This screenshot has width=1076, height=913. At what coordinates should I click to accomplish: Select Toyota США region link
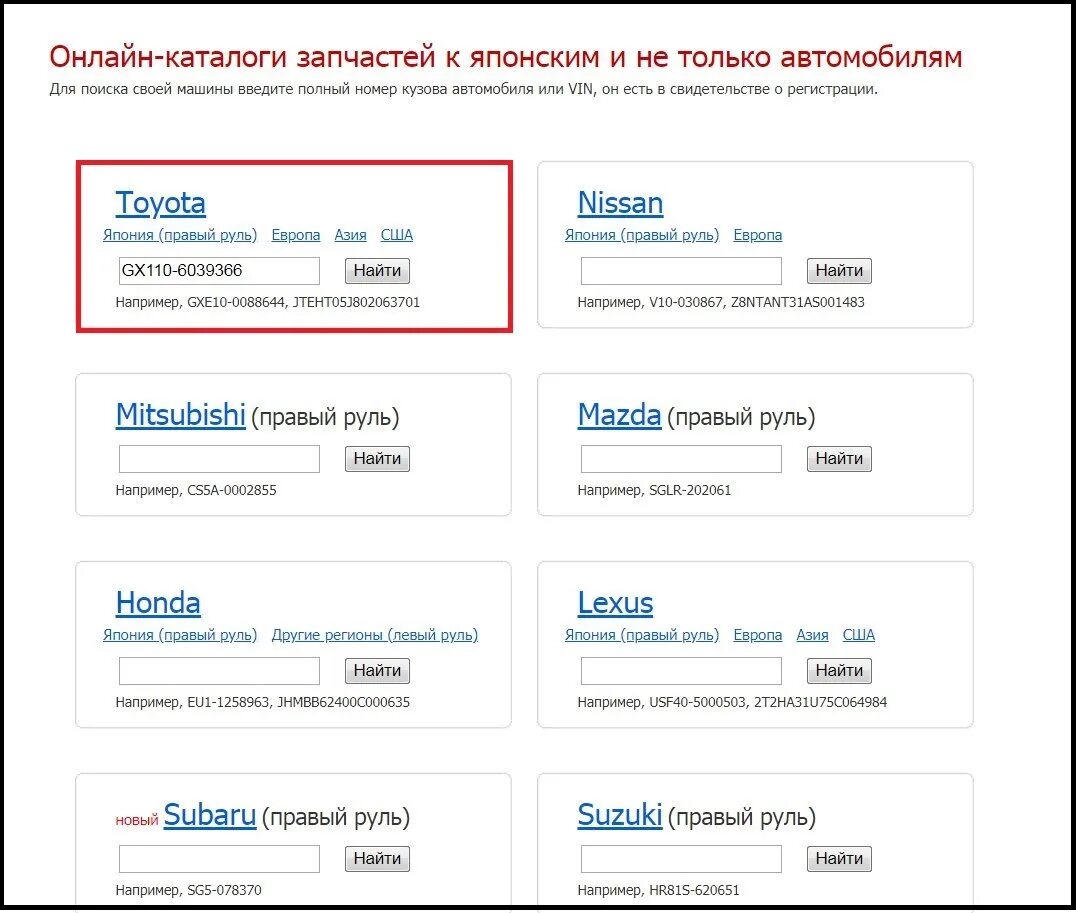(397, 235)
